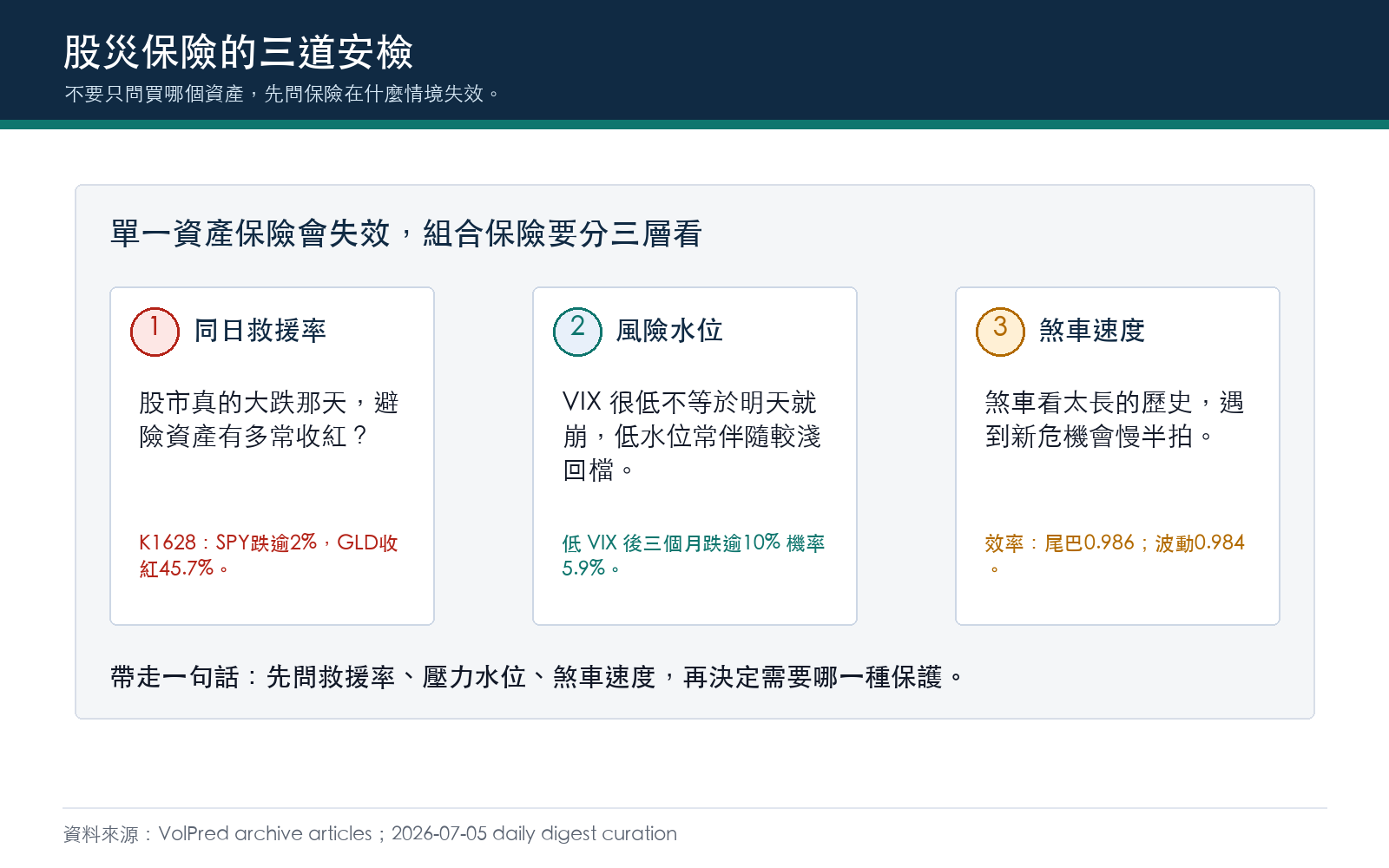Screen dimensions: 1389x868
Task: Click the paragraph starting 股市真的大跌那天
Action: pyautogui.click(x=269, y=419)
